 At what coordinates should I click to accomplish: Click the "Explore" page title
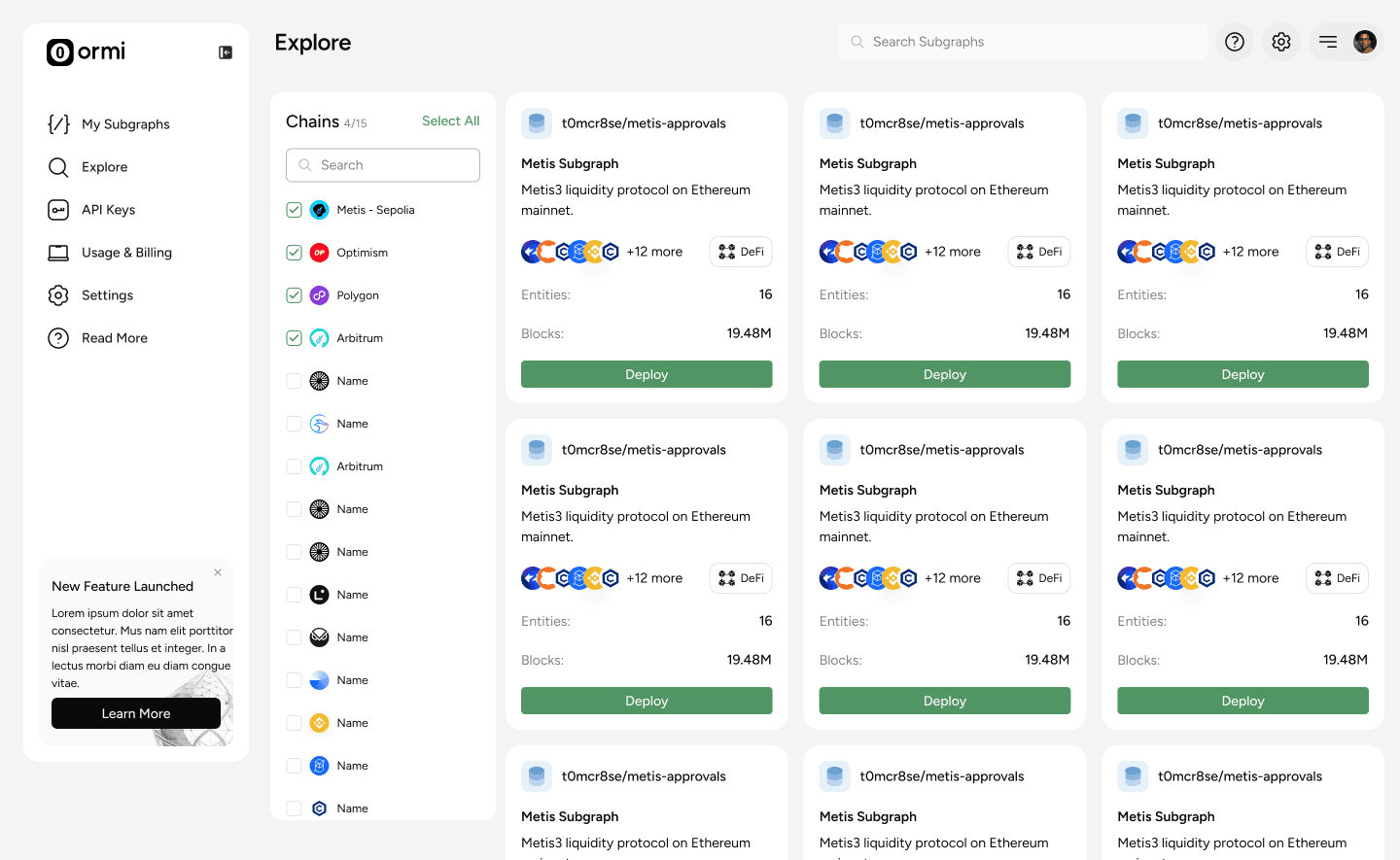point(313,43)
